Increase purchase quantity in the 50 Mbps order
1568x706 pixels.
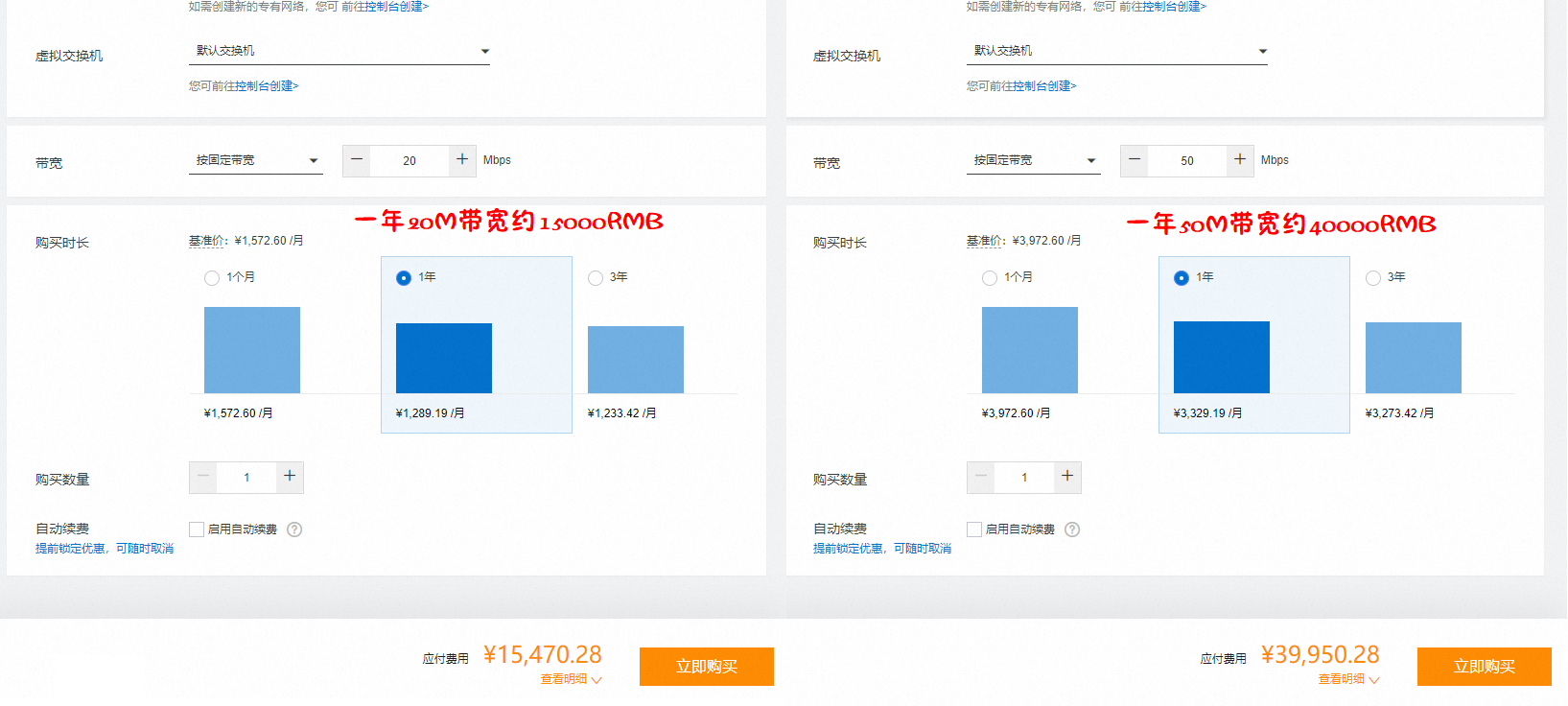click(x=1067, y=477)
